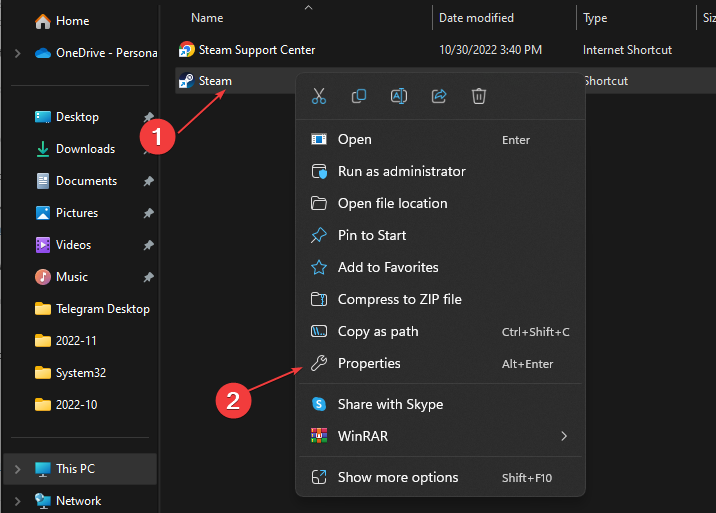Select the Steam Support Center file

point(257,50)
